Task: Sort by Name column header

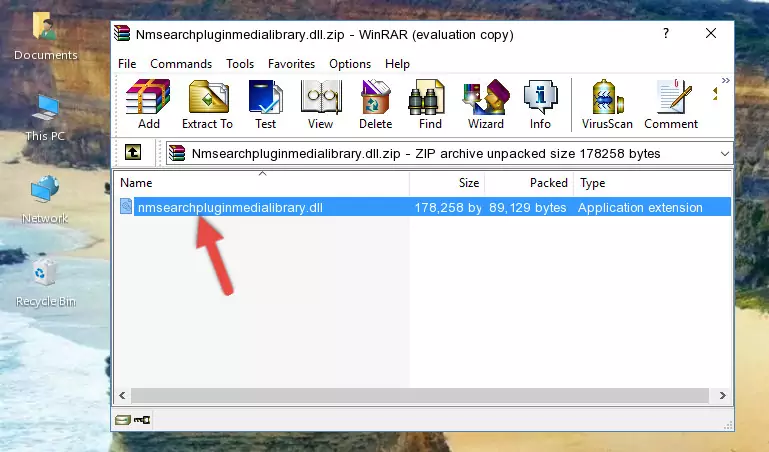Action: 262,183
